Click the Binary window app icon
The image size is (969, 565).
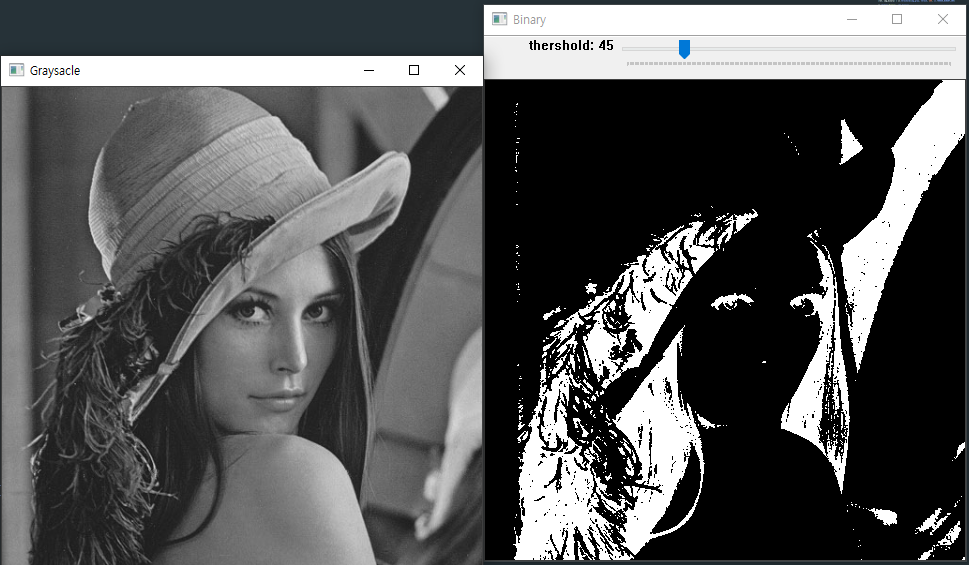[x=499, y=19]
